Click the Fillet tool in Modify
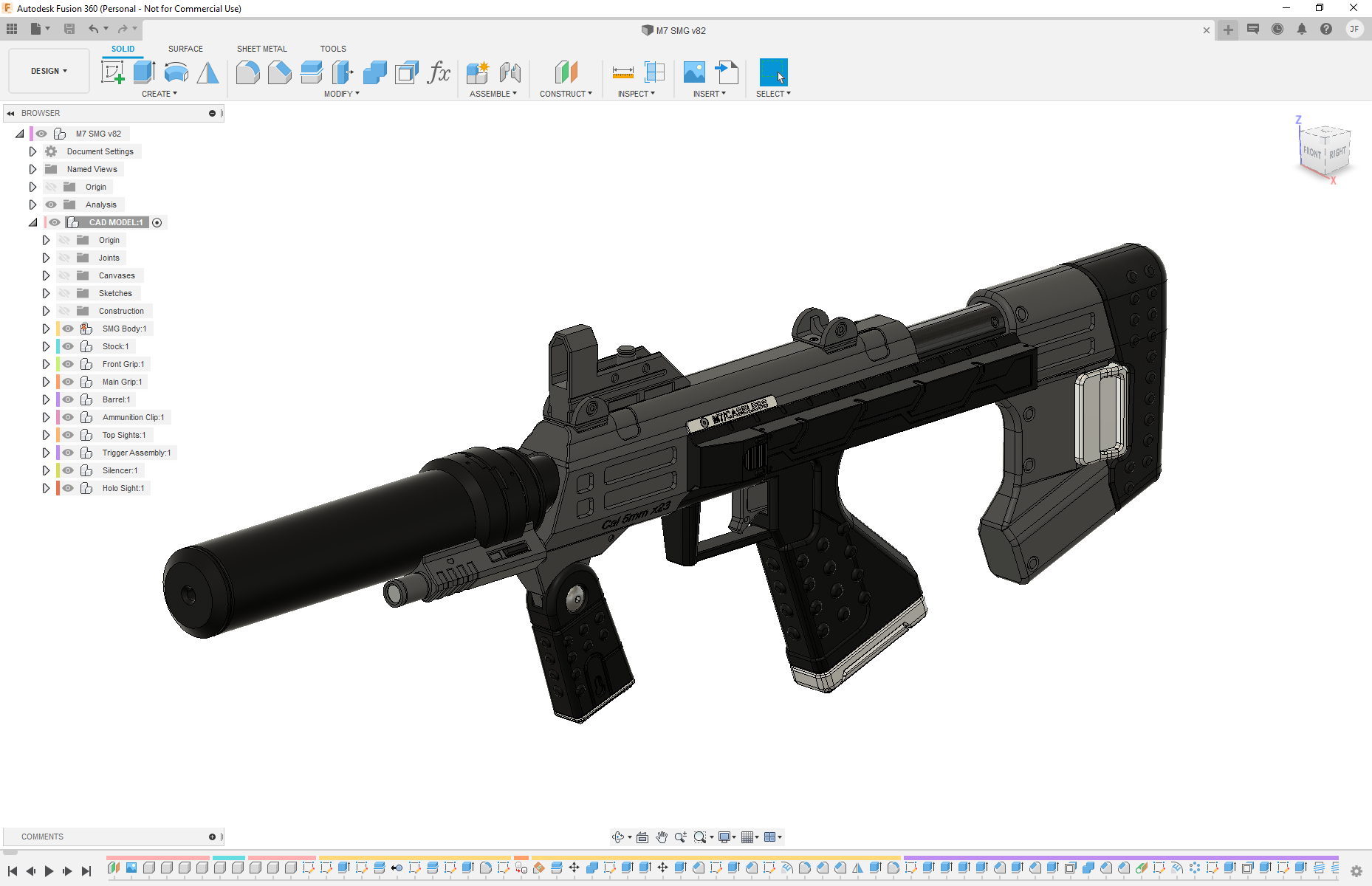1372x886 pixels. tap(247, 72)
